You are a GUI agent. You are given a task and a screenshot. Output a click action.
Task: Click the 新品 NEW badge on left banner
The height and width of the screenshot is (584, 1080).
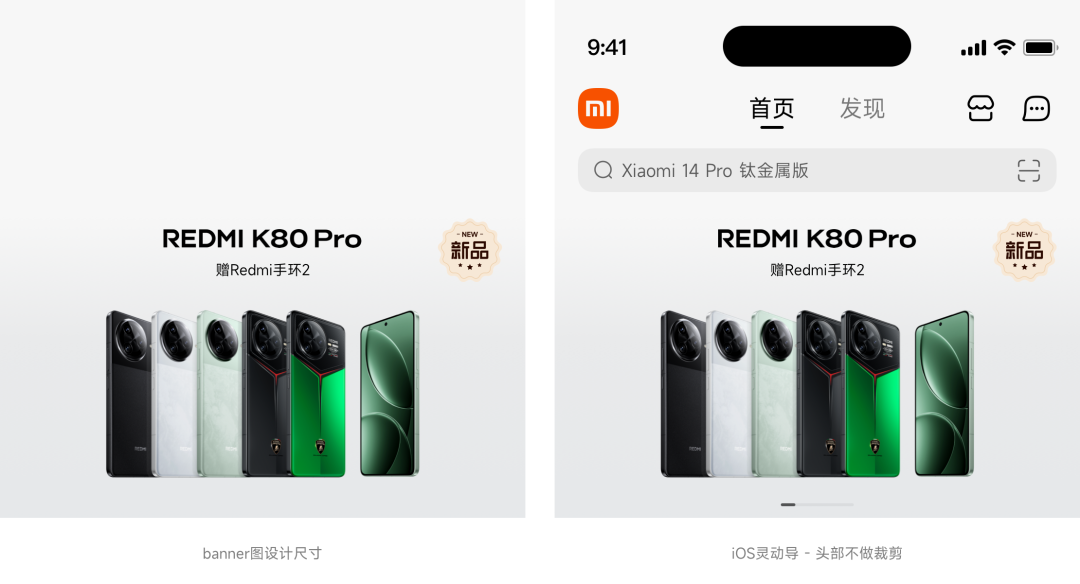click(470, 250)
